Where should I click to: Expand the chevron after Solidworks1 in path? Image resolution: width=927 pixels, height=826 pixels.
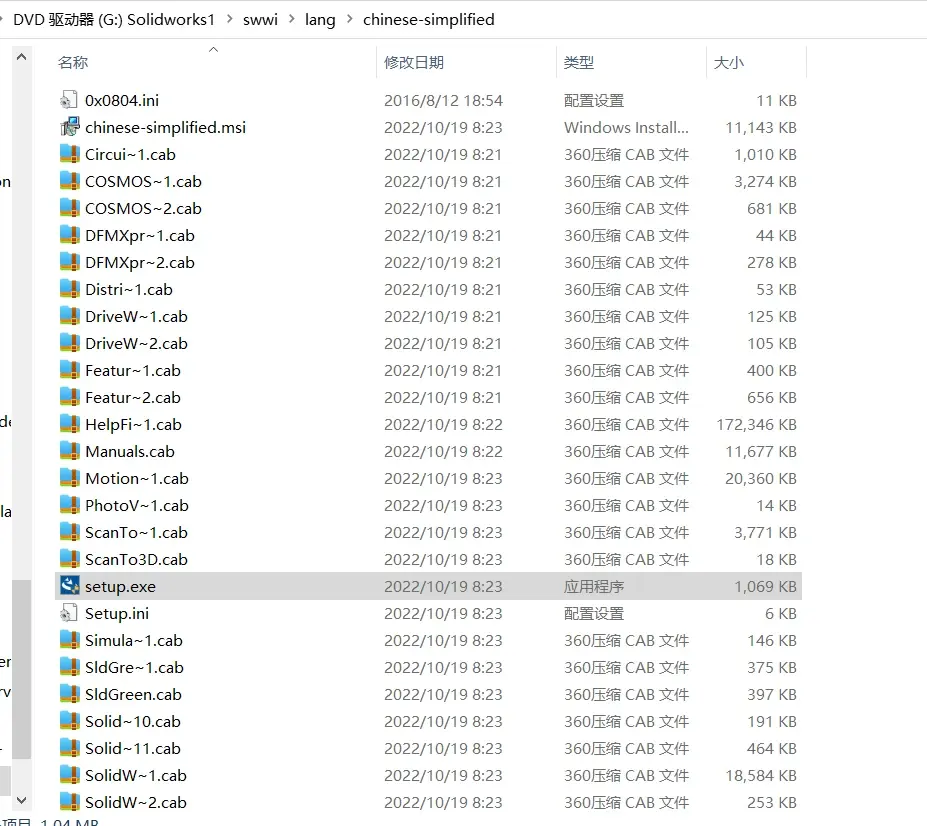229,20
